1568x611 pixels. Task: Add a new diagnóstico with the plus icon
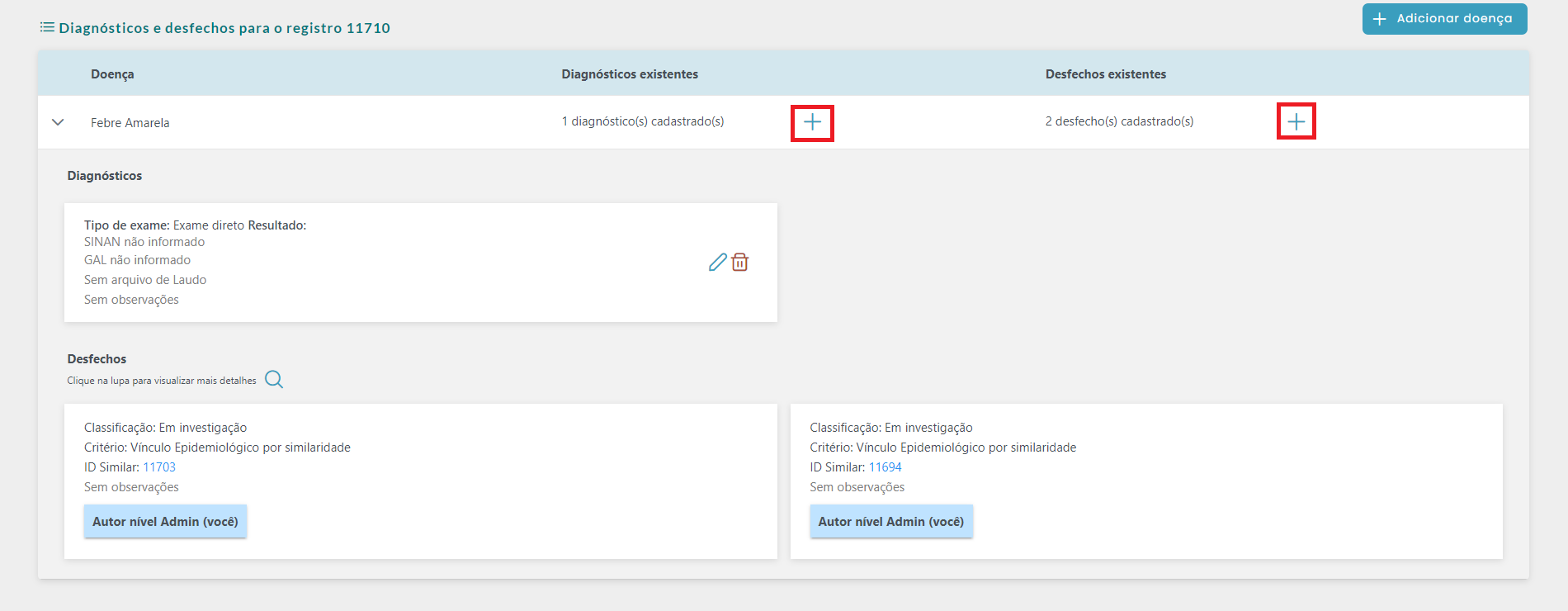[x=812, y=123]
